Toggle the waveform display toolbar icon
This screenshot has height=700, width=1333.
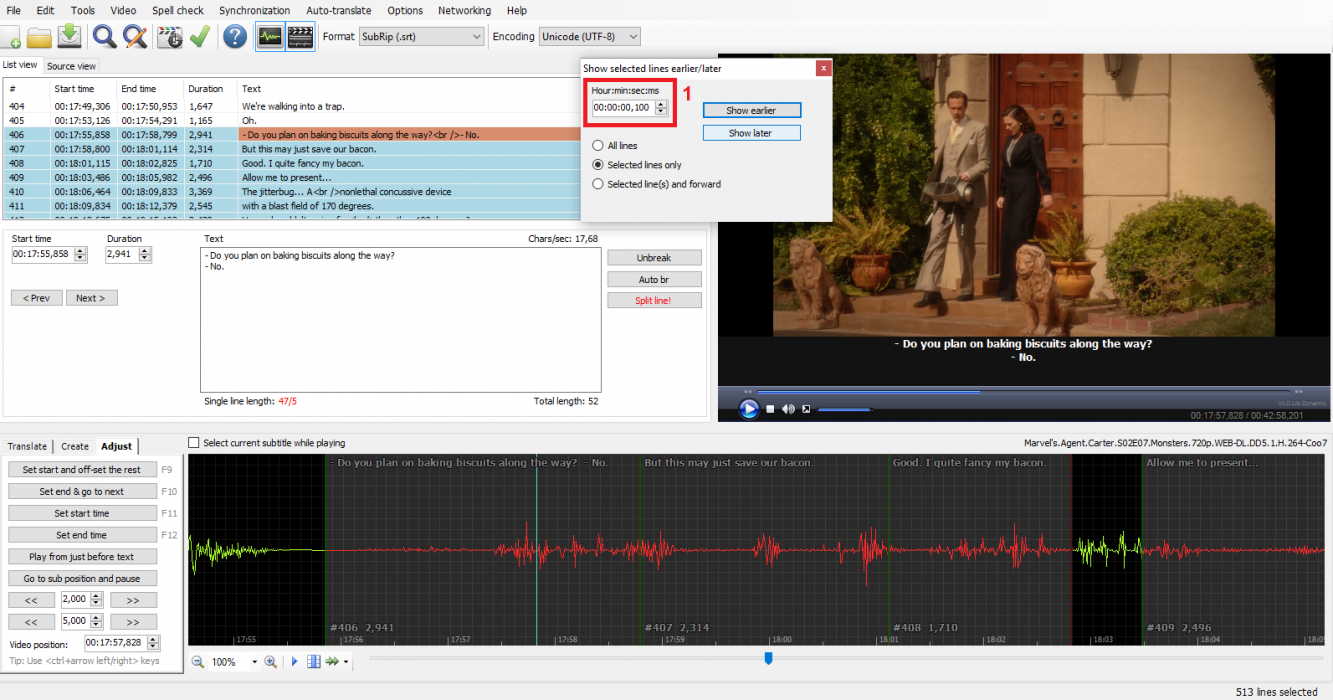(269, 37)
